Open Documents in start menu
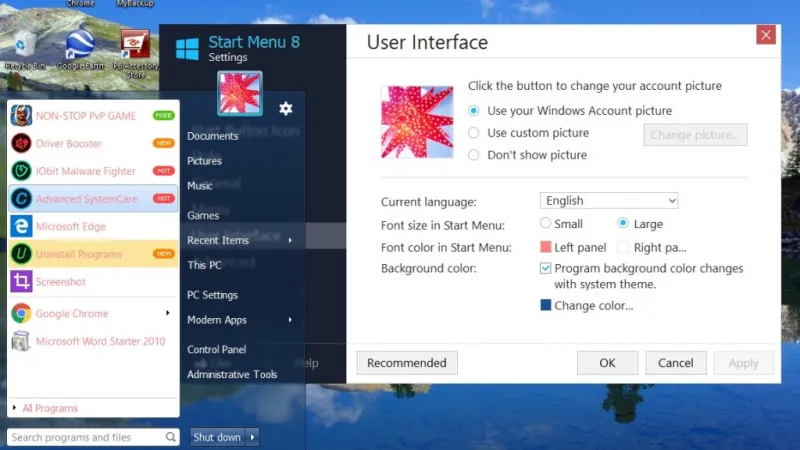The height and width of the screenshot is (450, 800). click(x=213, y=136)
